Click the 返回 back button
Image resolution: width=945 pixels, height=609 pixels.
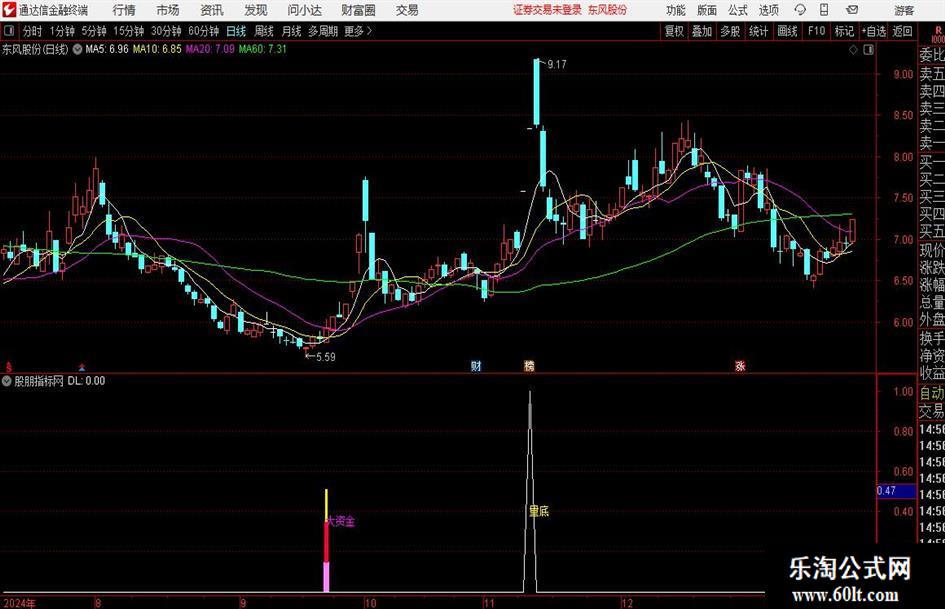(902, 31)
